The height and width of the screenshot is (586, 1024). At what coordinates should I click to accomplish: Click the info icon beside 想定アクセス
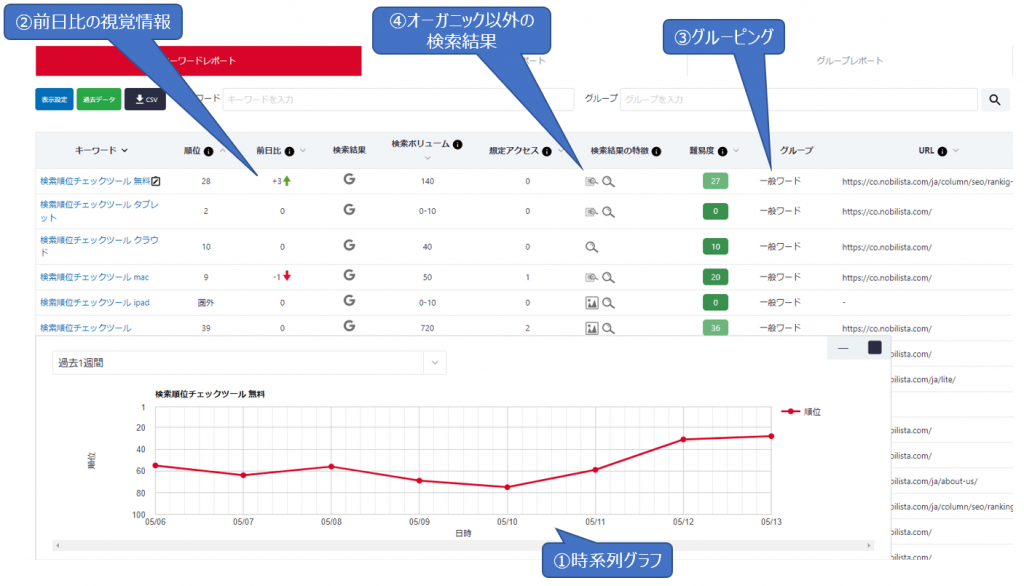[547, 151]
